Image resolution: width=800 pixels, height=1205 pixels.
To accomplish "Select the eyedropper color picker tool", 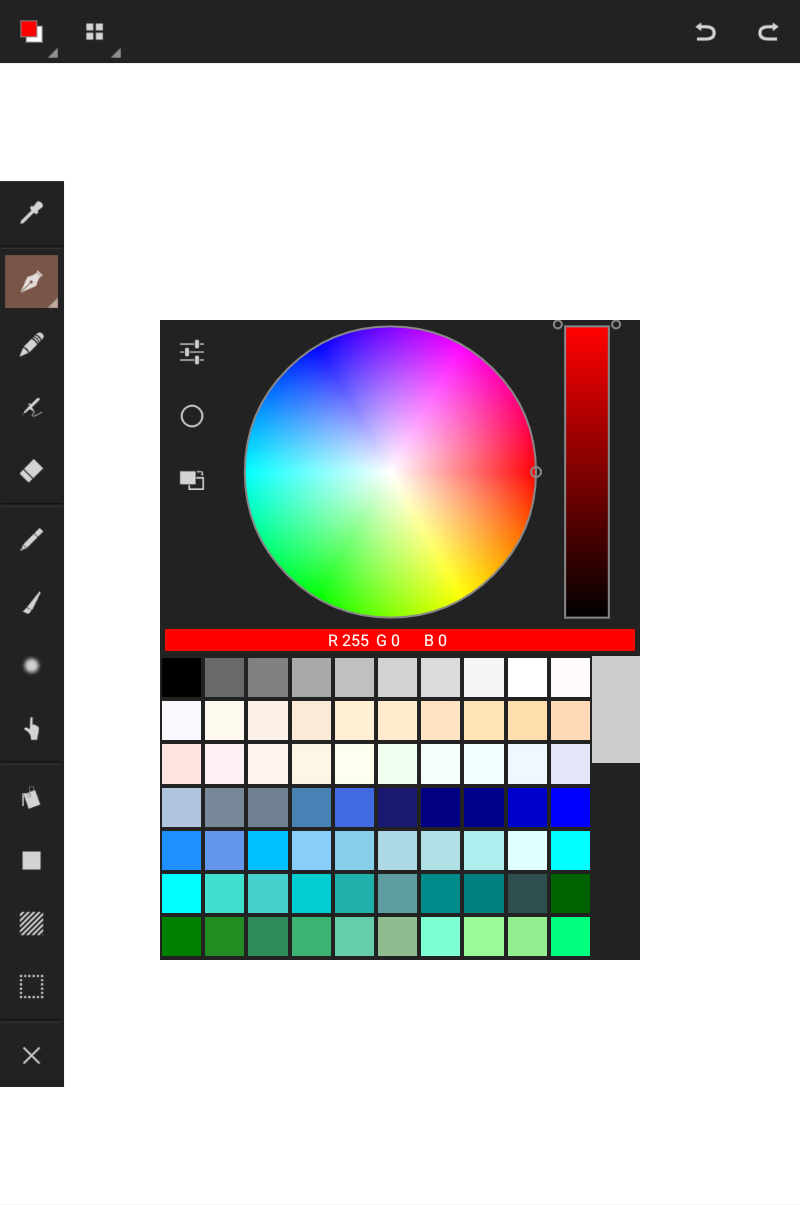I will pos(32,213).
